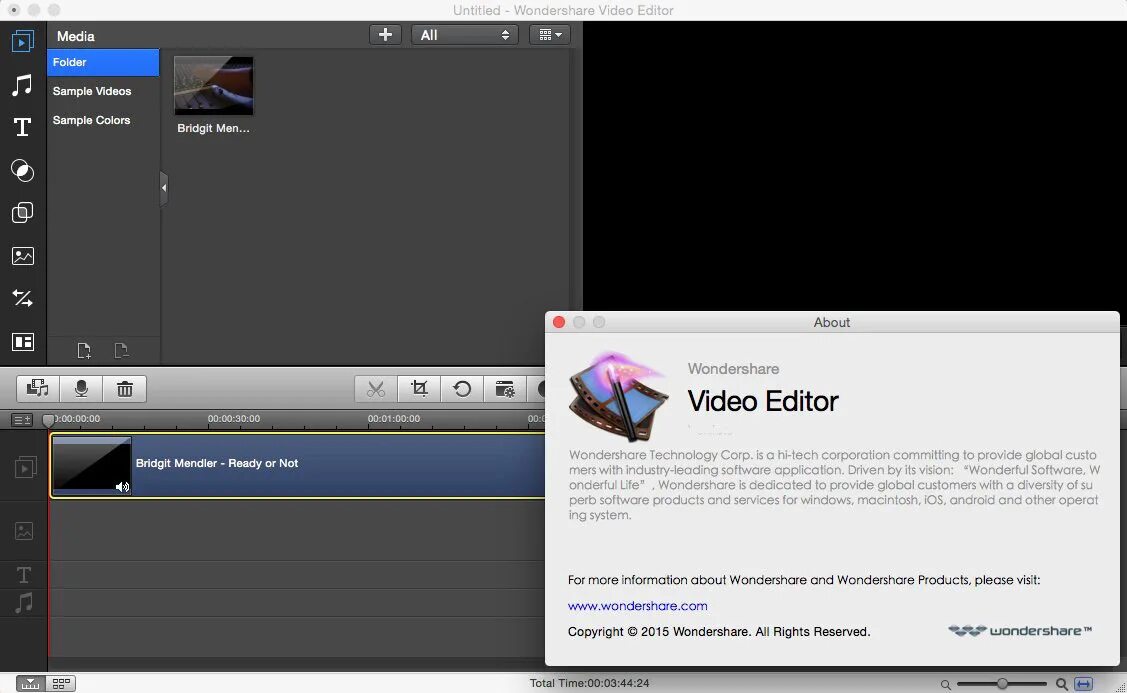Open the Music library in sidebar

(x=22, y=85)
